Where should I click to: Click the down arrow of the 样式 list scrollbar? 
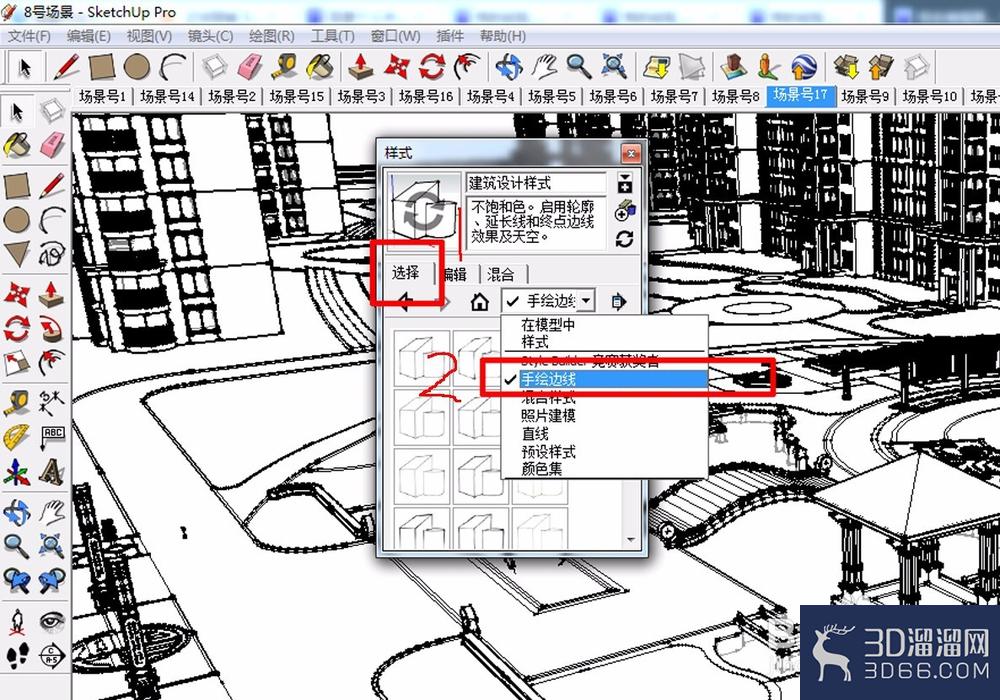(x=630, y=540)
